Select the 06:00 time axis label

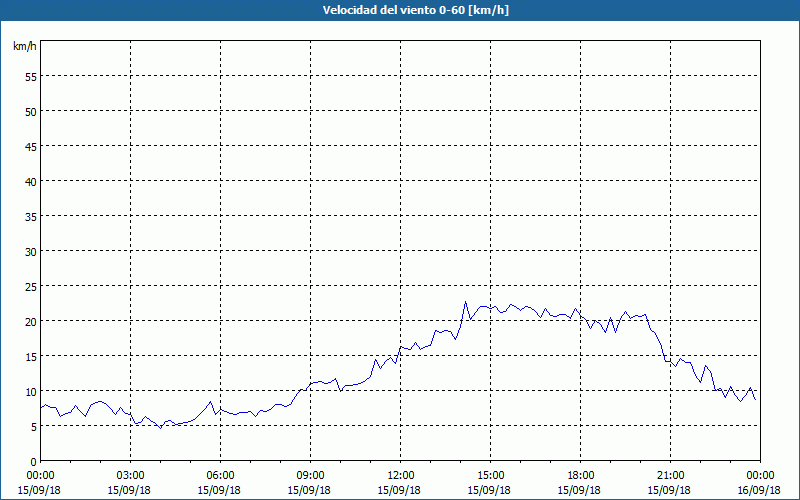pos(220,475)
